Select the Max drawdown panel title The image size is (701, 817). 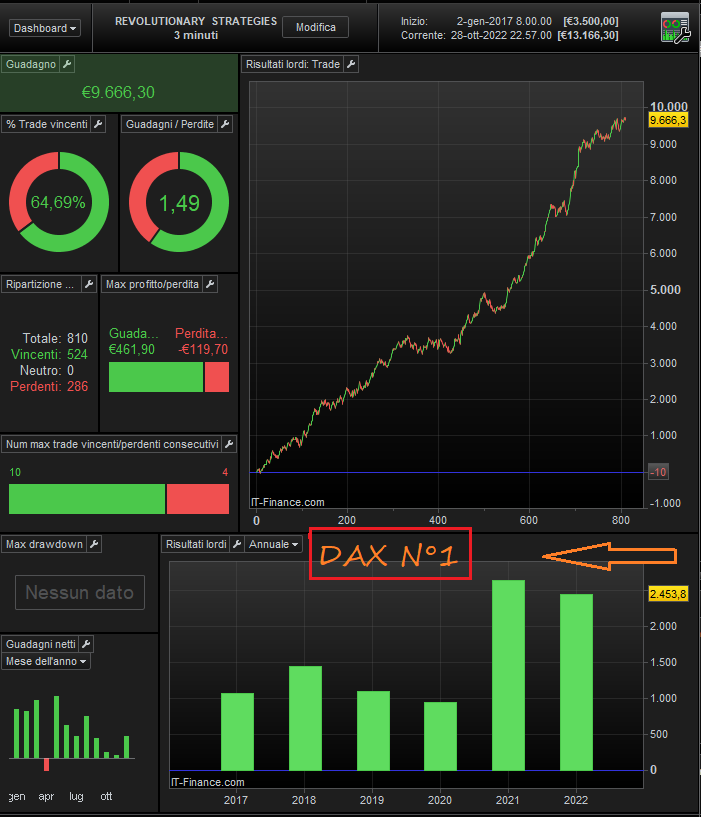tap(44, 544)
